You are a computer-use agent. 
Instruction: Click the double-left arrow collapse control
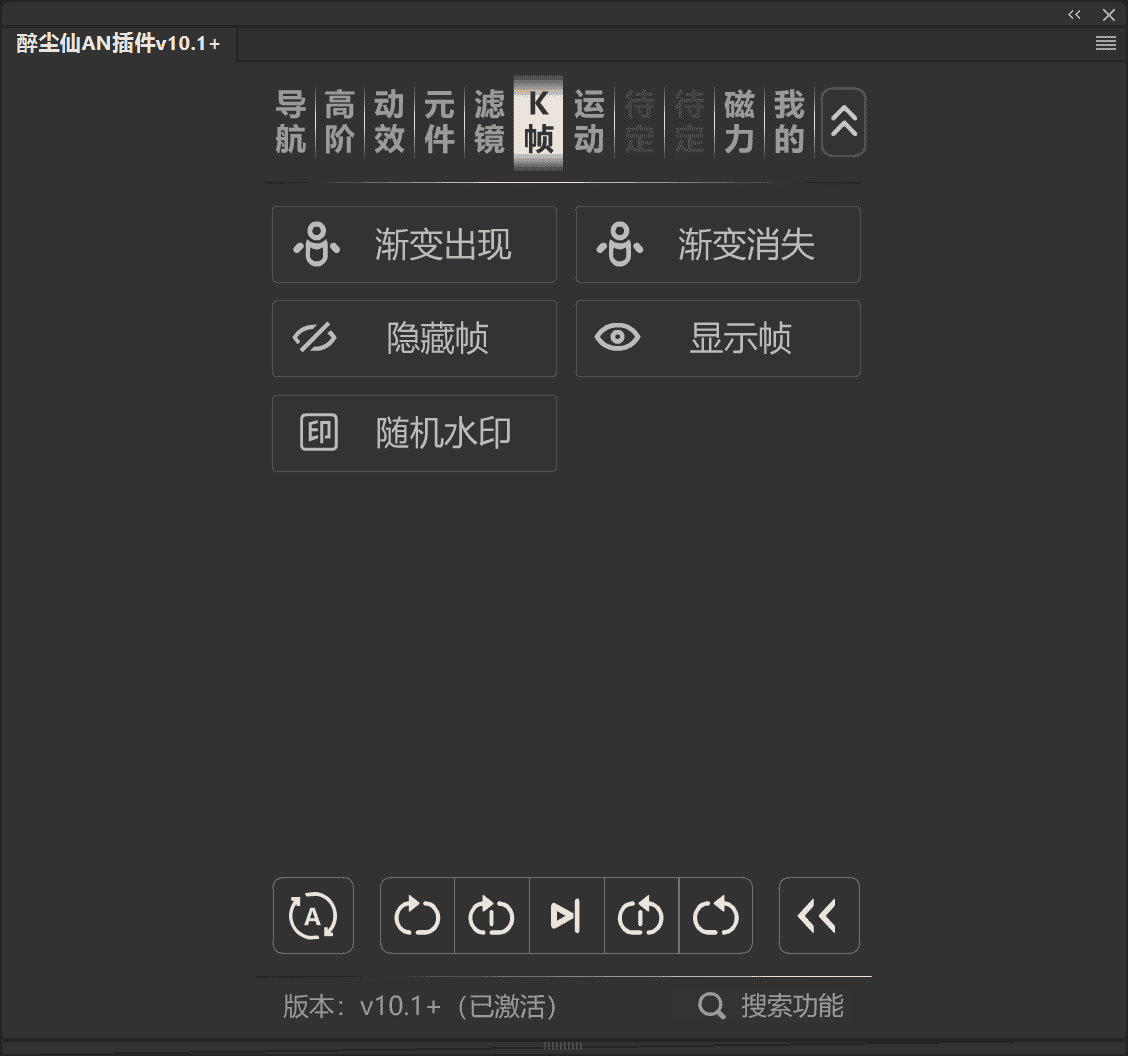click(819, 915)
